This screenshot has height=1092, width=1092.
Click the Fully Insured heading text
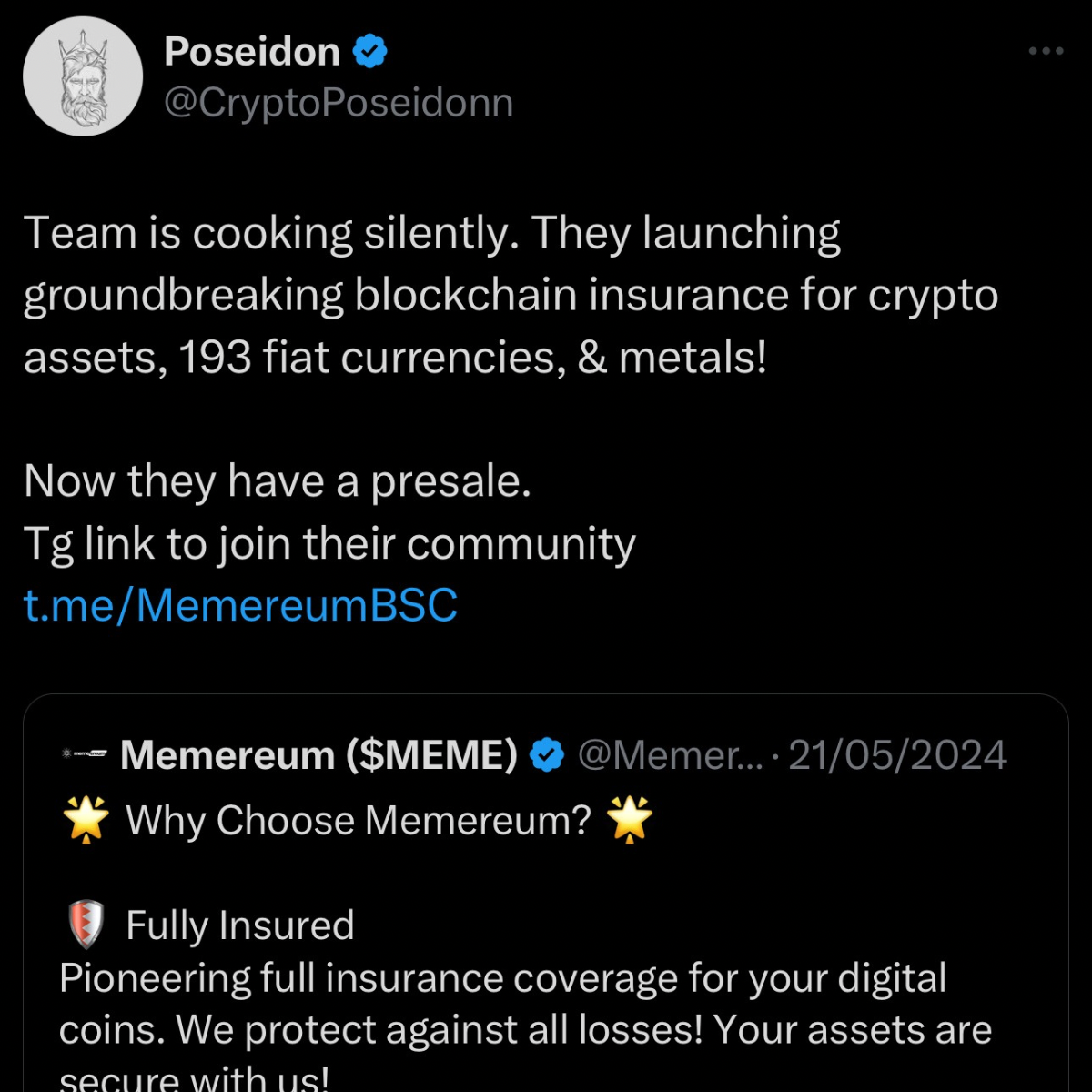[x=240, y=925]
